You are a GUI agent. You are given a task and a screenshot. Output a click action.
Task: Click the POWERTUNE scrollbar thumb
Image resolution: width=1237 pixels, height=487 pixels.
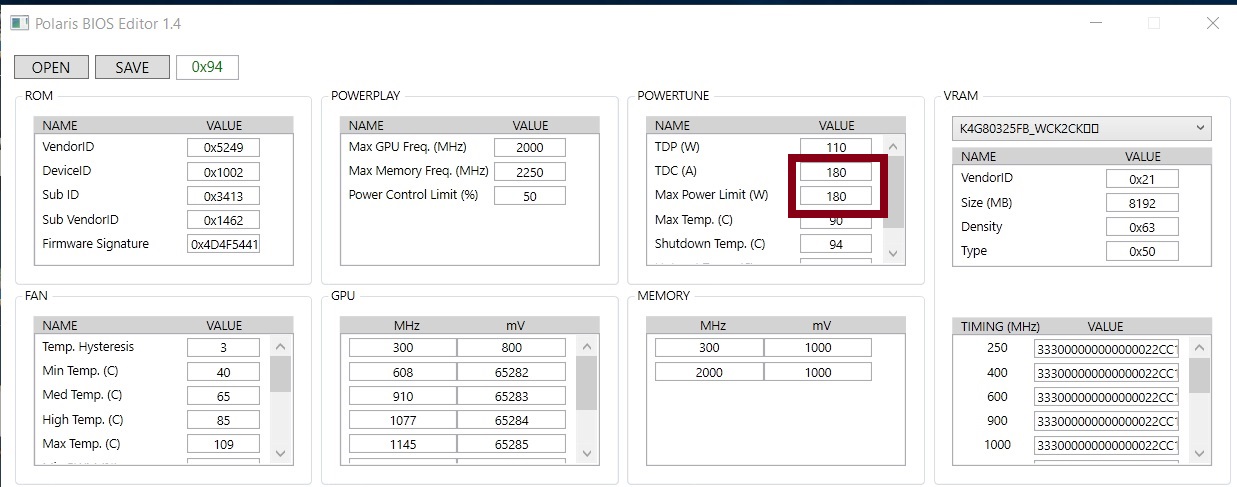pos(894,192)
